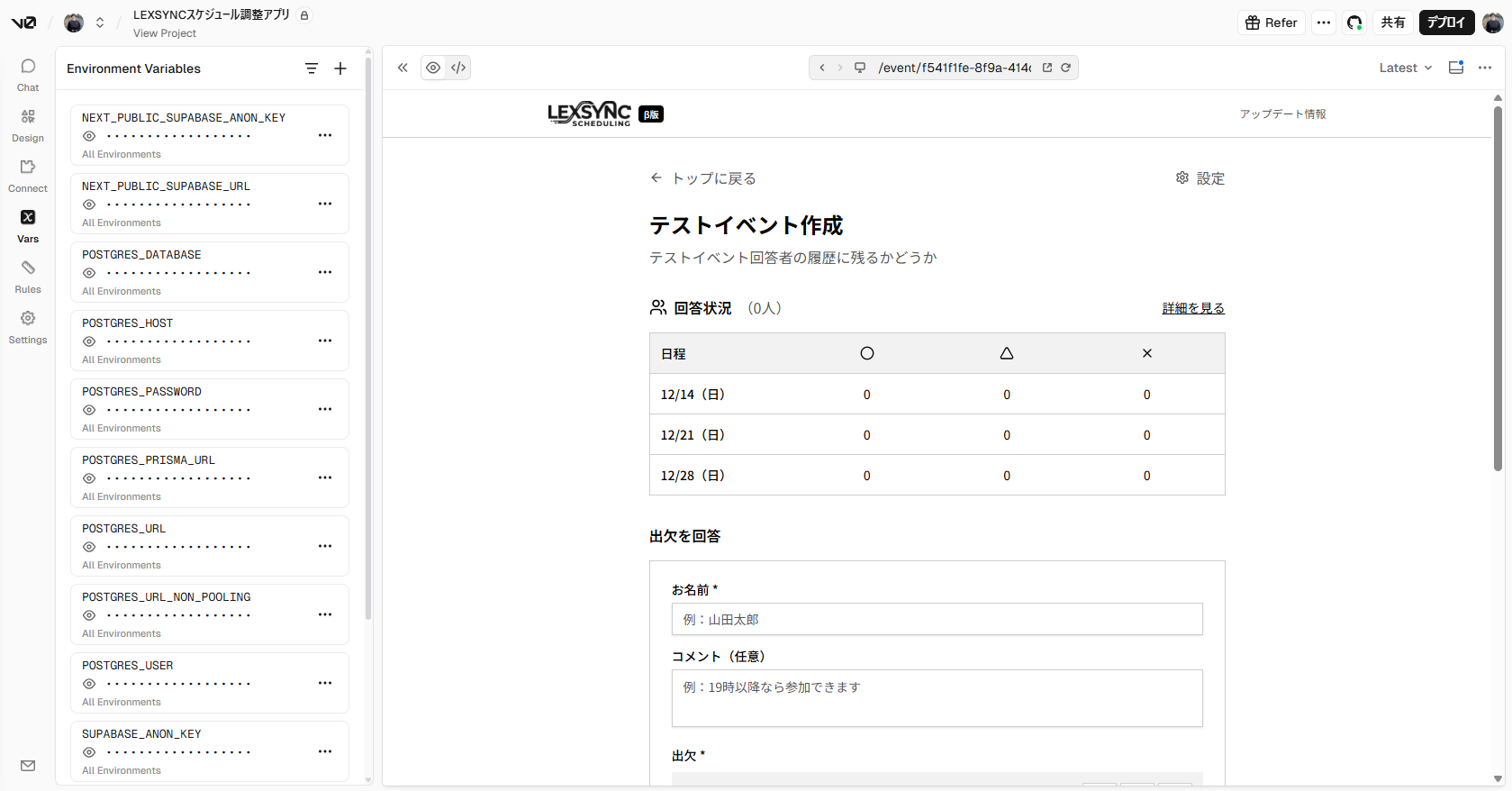
Task: Open the Design sidebar tab
Action: pyautogui.click(x=28, y=125)
